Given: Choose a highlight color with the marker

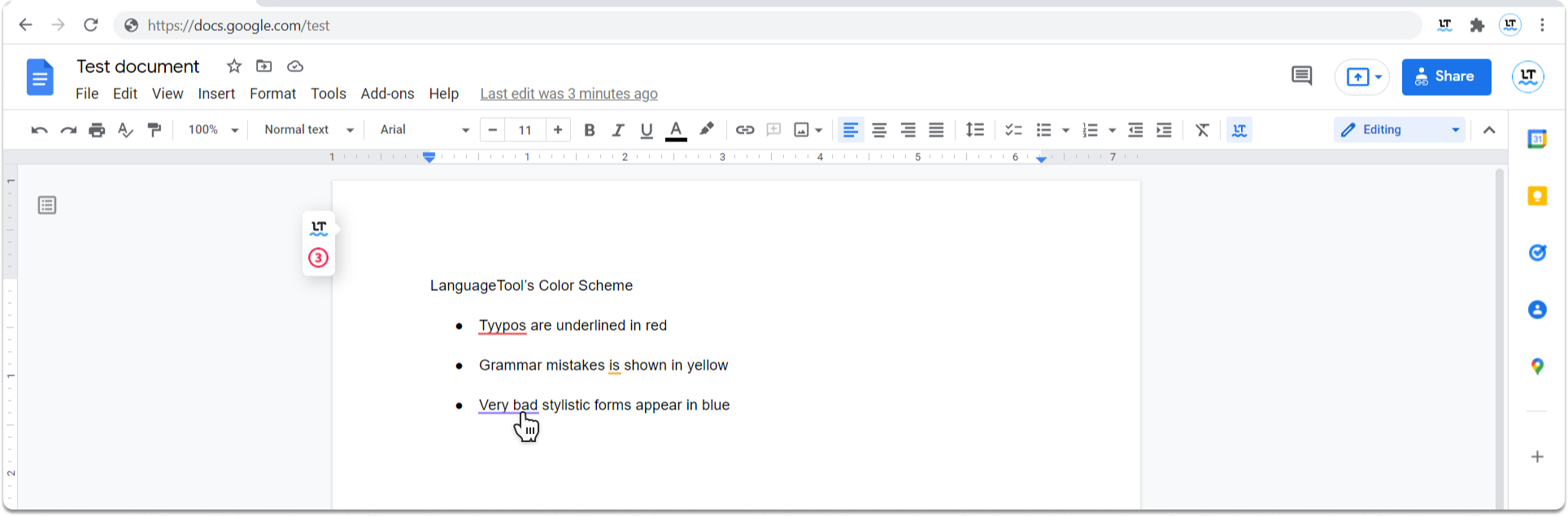Looking at the screenshot, I should tap(707, 130).
